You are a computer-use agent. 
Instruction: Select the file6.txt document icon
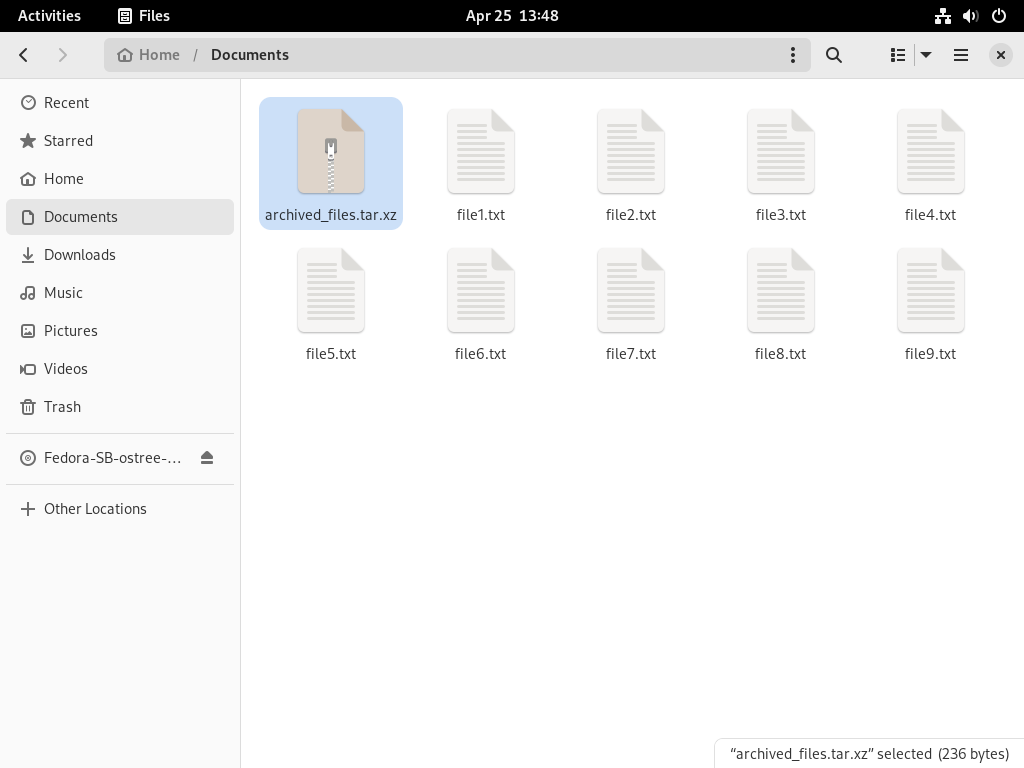click(481, 290)
